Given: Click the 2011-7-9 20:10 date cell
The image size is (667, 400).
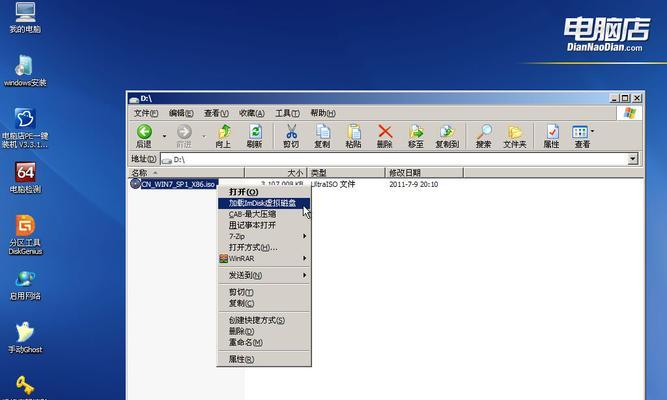Looking at the screenshot, I should (413, 184).
